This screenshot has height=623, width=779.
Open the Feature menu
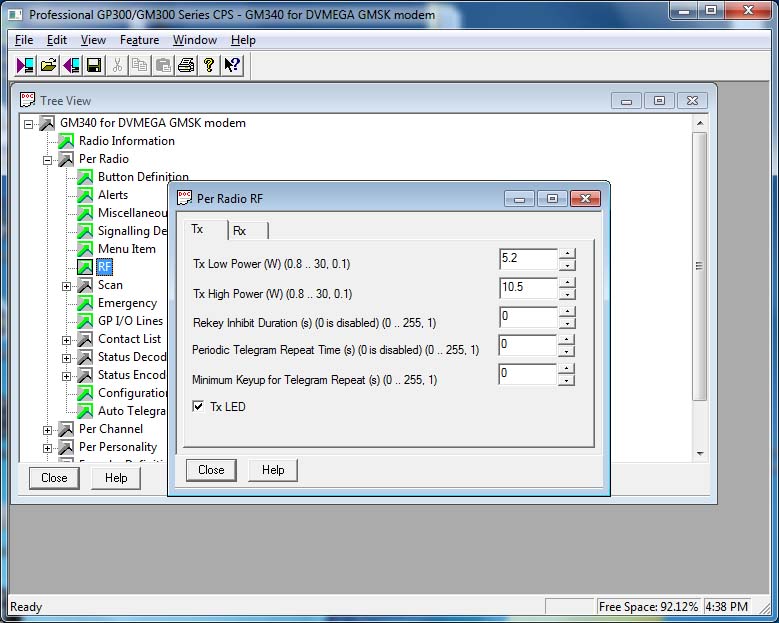click(140, 40)
